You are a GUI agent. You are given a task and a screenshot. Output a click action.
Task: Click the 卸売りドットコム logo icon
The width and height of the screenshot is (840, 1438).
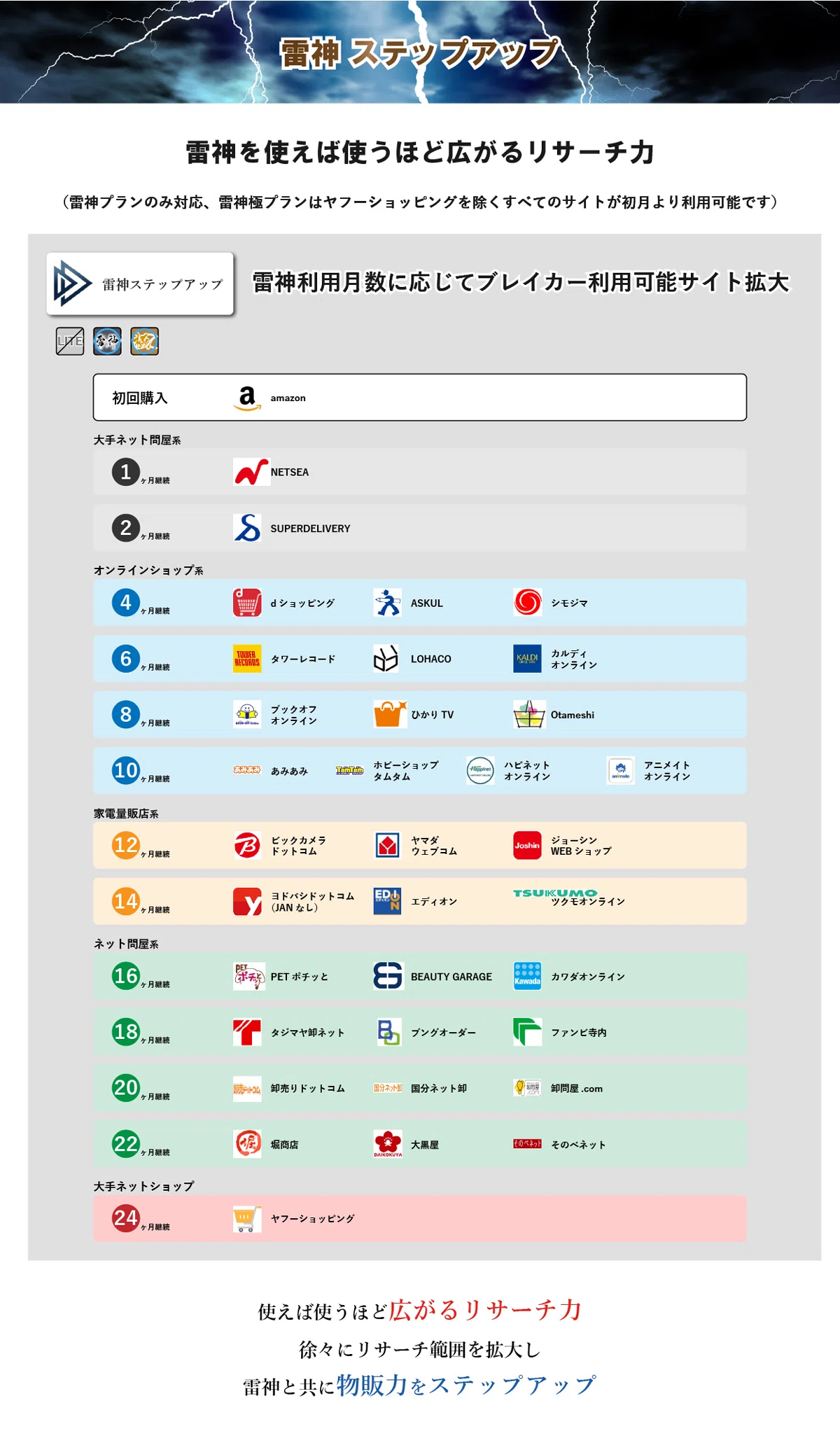(247, 1089)
